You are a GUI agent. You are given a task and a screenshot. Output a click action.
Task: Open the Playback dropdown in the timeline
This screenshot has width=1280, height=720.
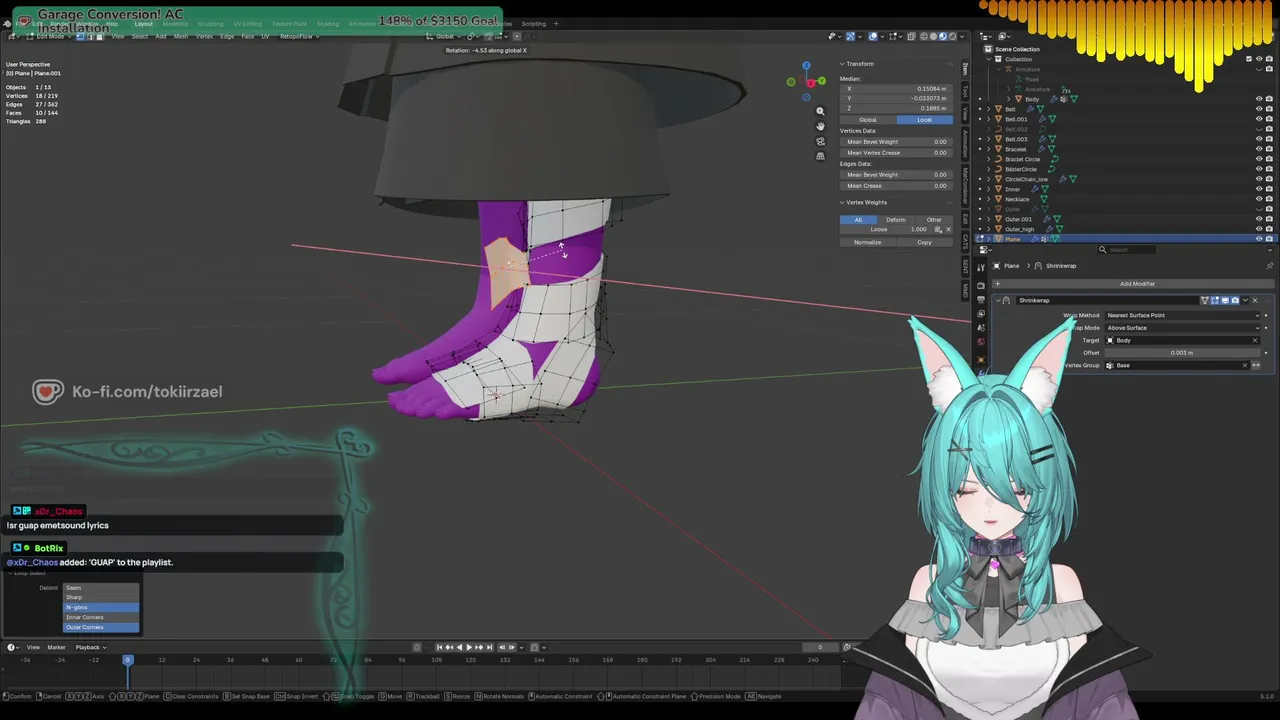(x=90, y=647)
